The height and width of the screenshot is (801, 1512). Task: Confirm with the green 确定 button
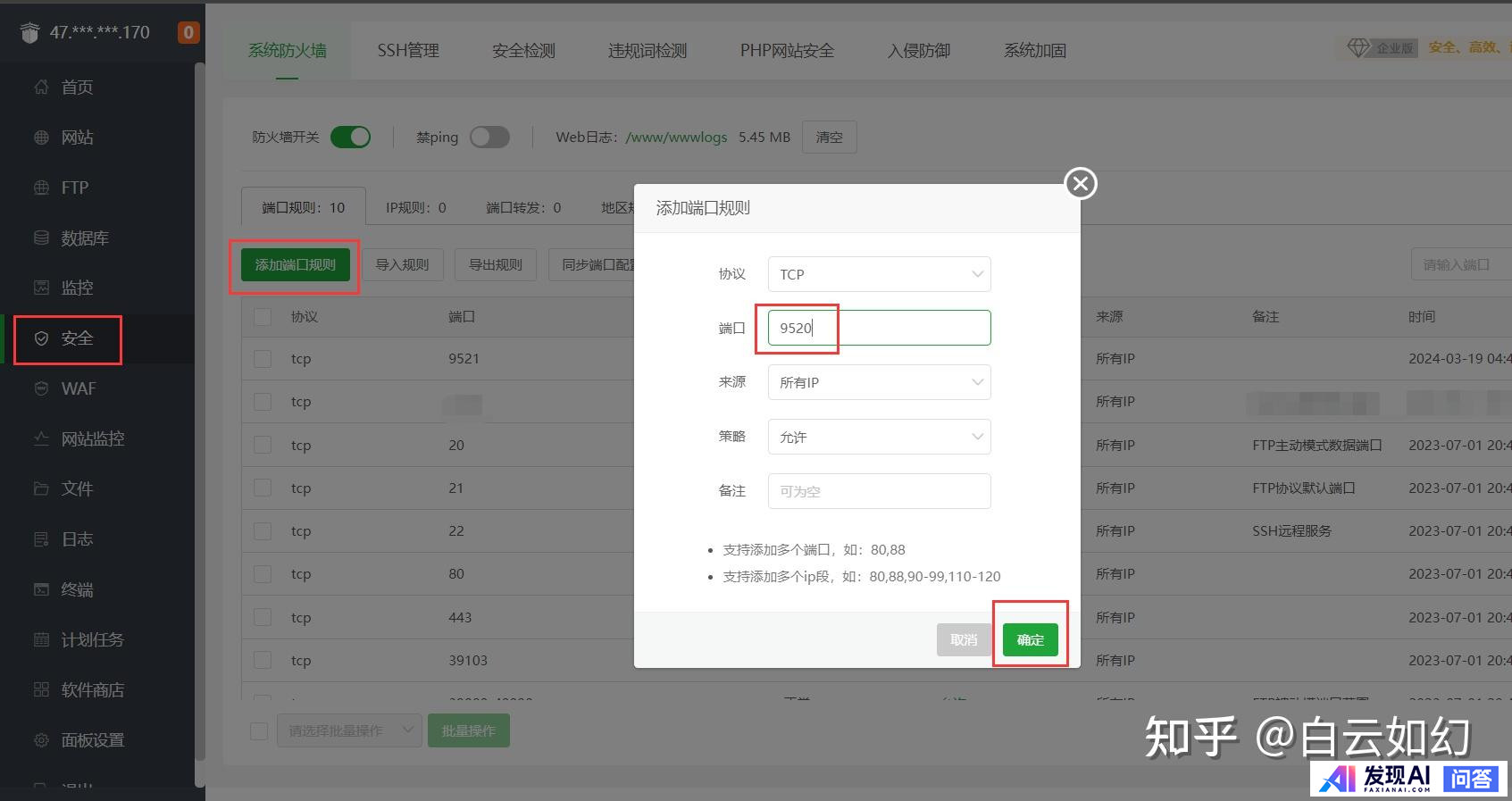1030,639
